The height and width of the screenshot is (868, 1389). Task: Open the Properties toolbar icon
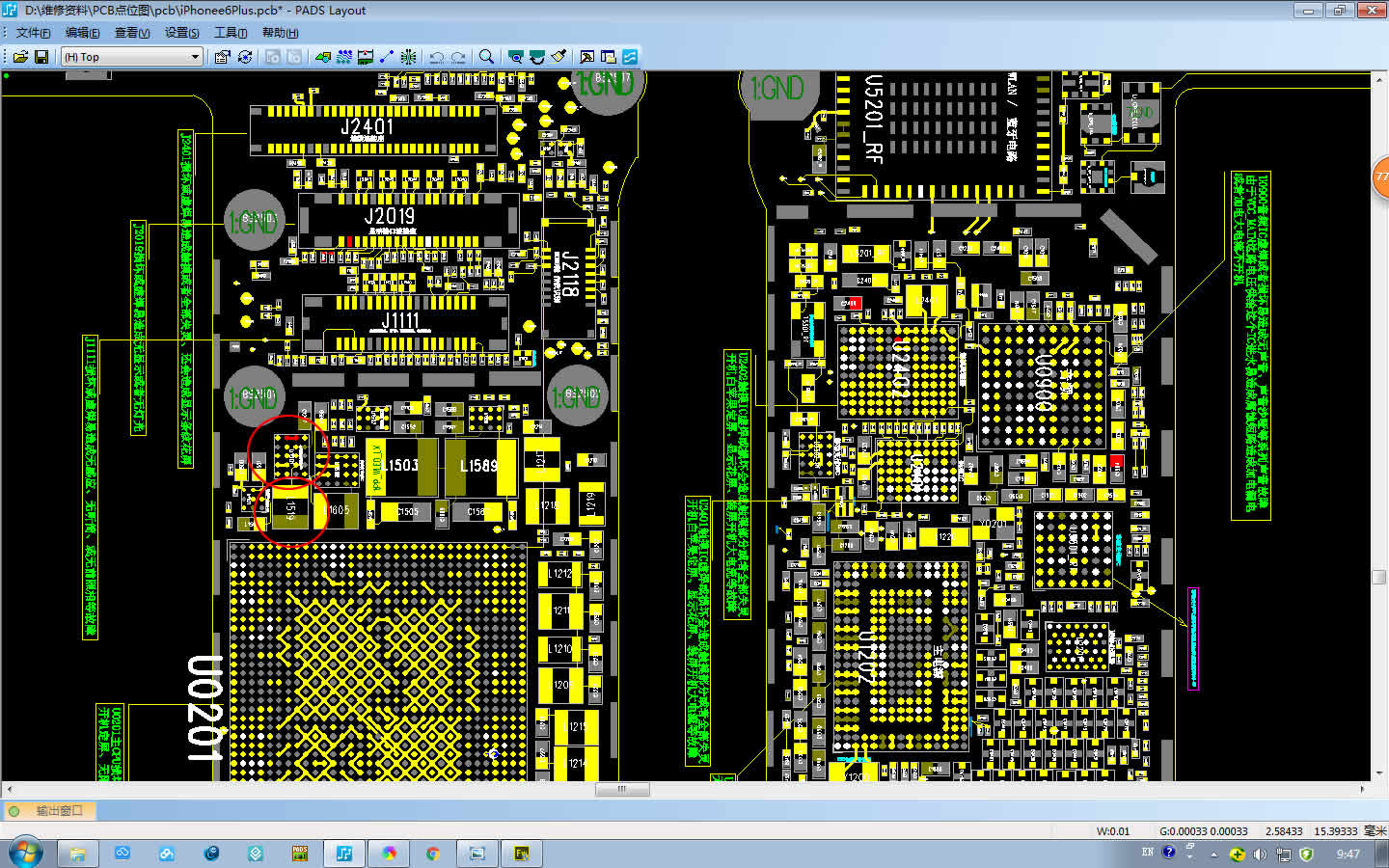223,57
